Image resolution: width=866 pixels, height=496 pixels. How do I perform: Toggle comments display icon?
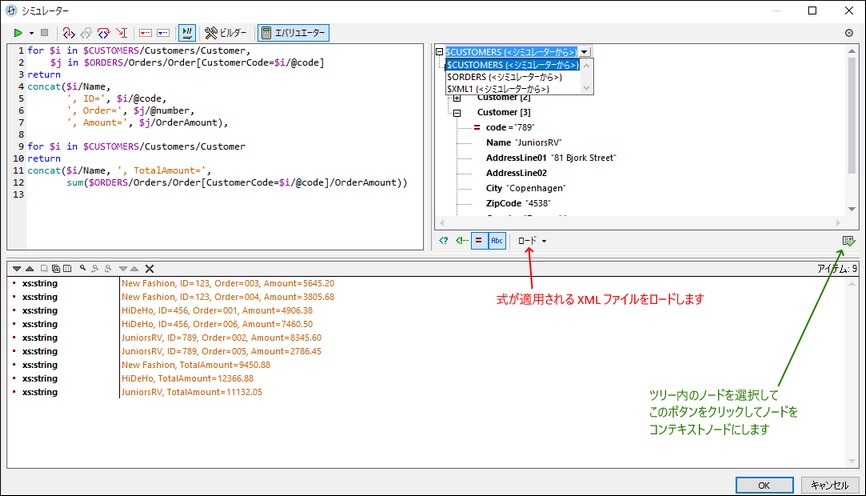point(462,241)
